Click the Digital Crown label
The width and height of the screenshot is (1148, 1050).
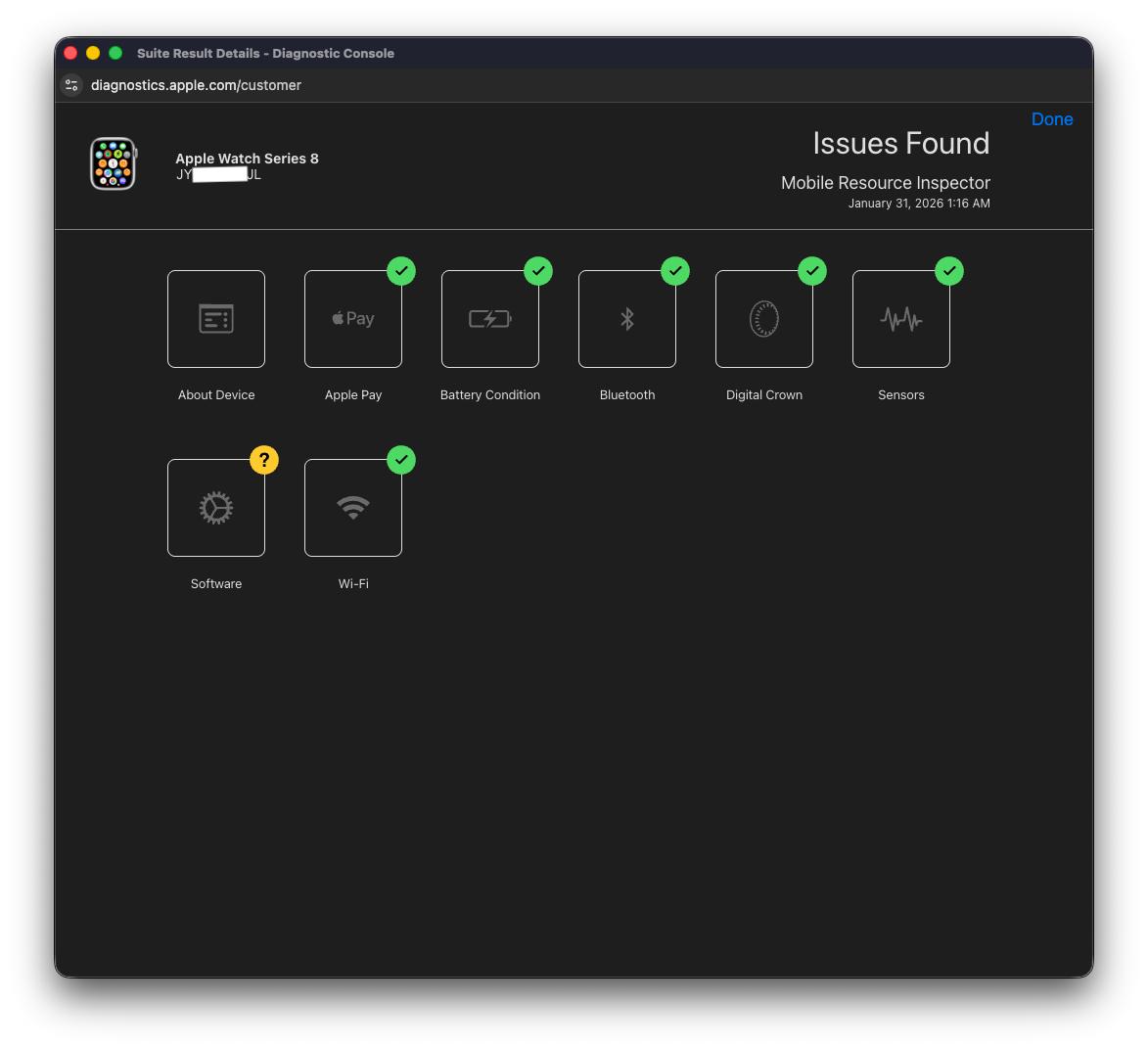point(763,394)
